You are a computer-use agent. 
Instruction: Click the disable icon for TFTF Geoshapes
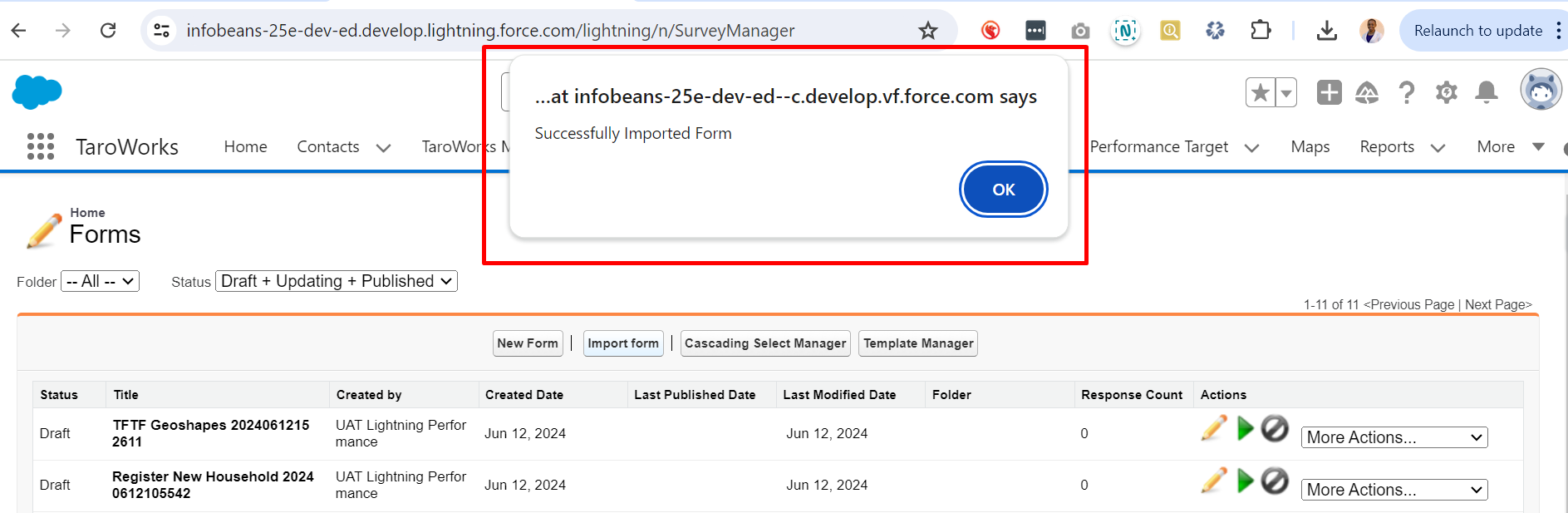pos(1275,429)
